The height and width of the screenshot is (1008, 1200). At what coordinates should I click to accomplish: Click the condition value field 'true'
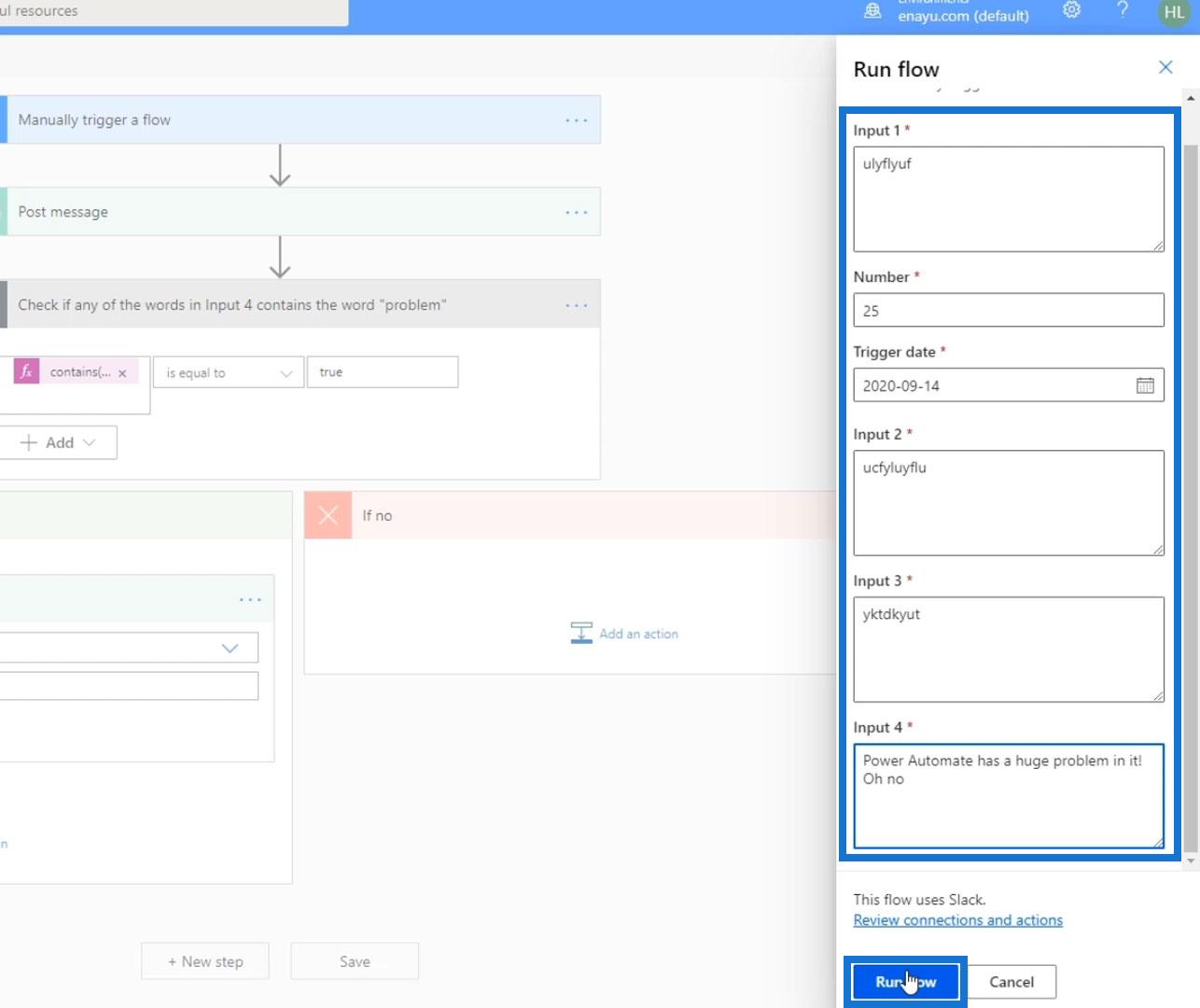point(383,372)
